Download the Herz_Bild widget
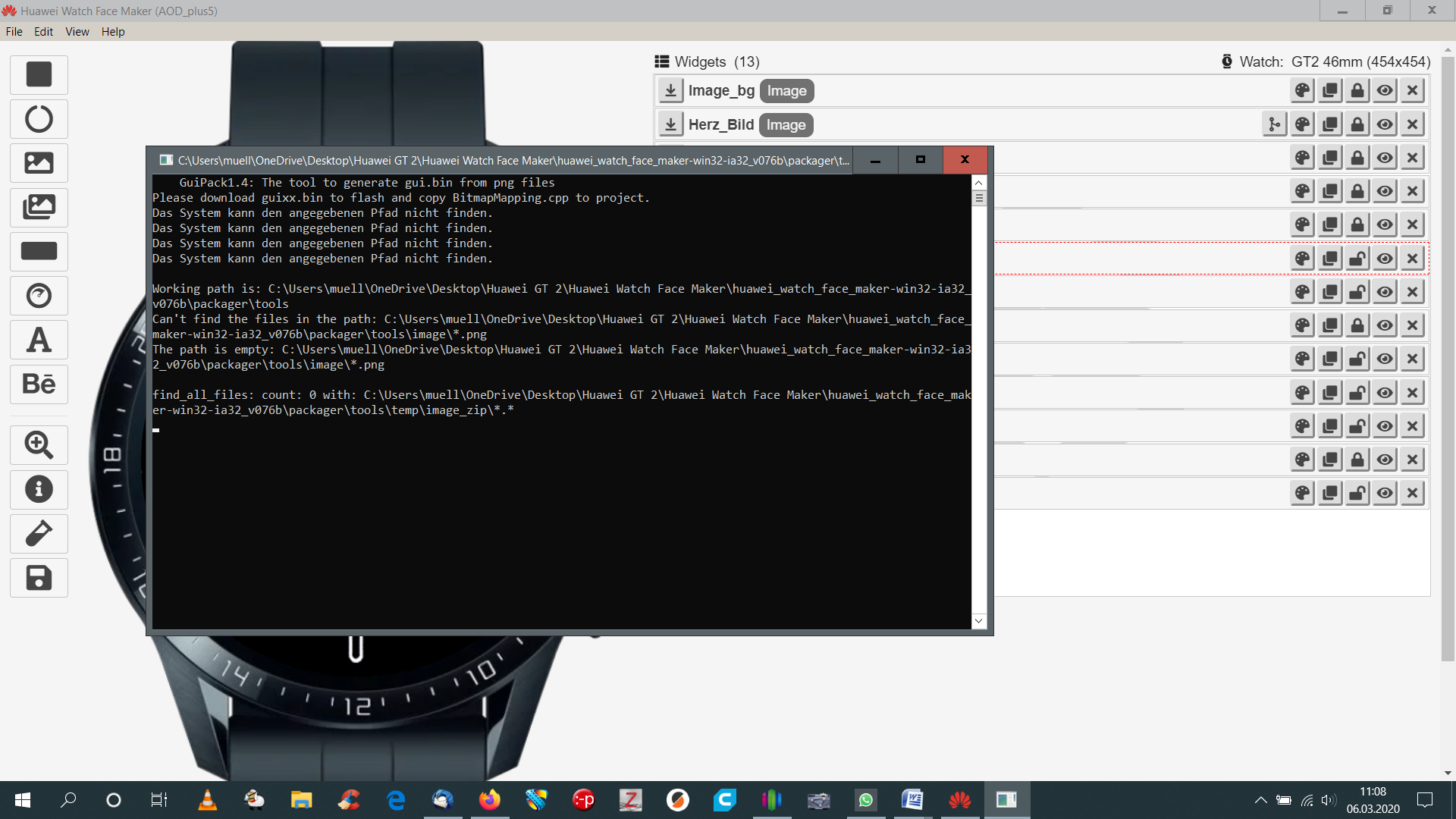Image resolution: width=1456 pixels, height=819 pixels. [670, 124]
